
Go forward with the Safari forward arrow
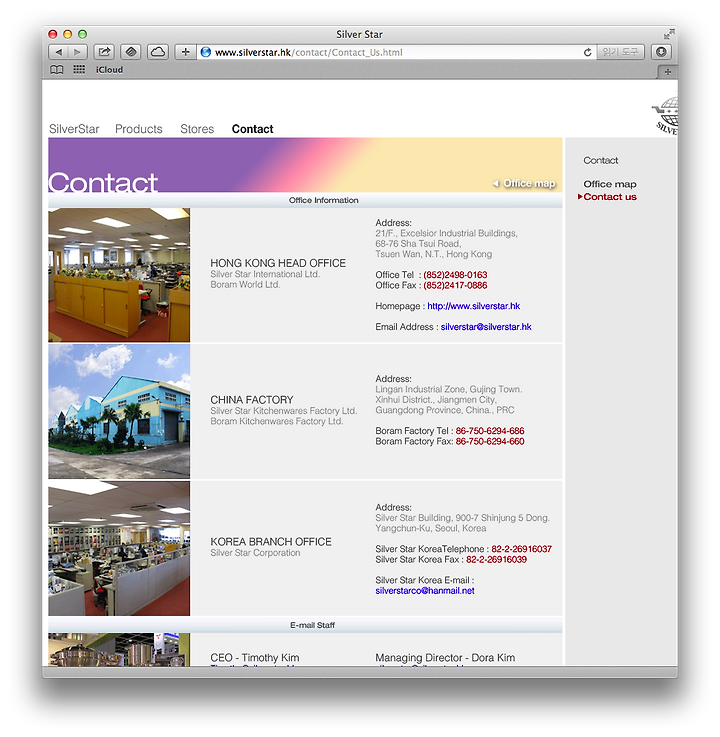[x=78, y=52]
